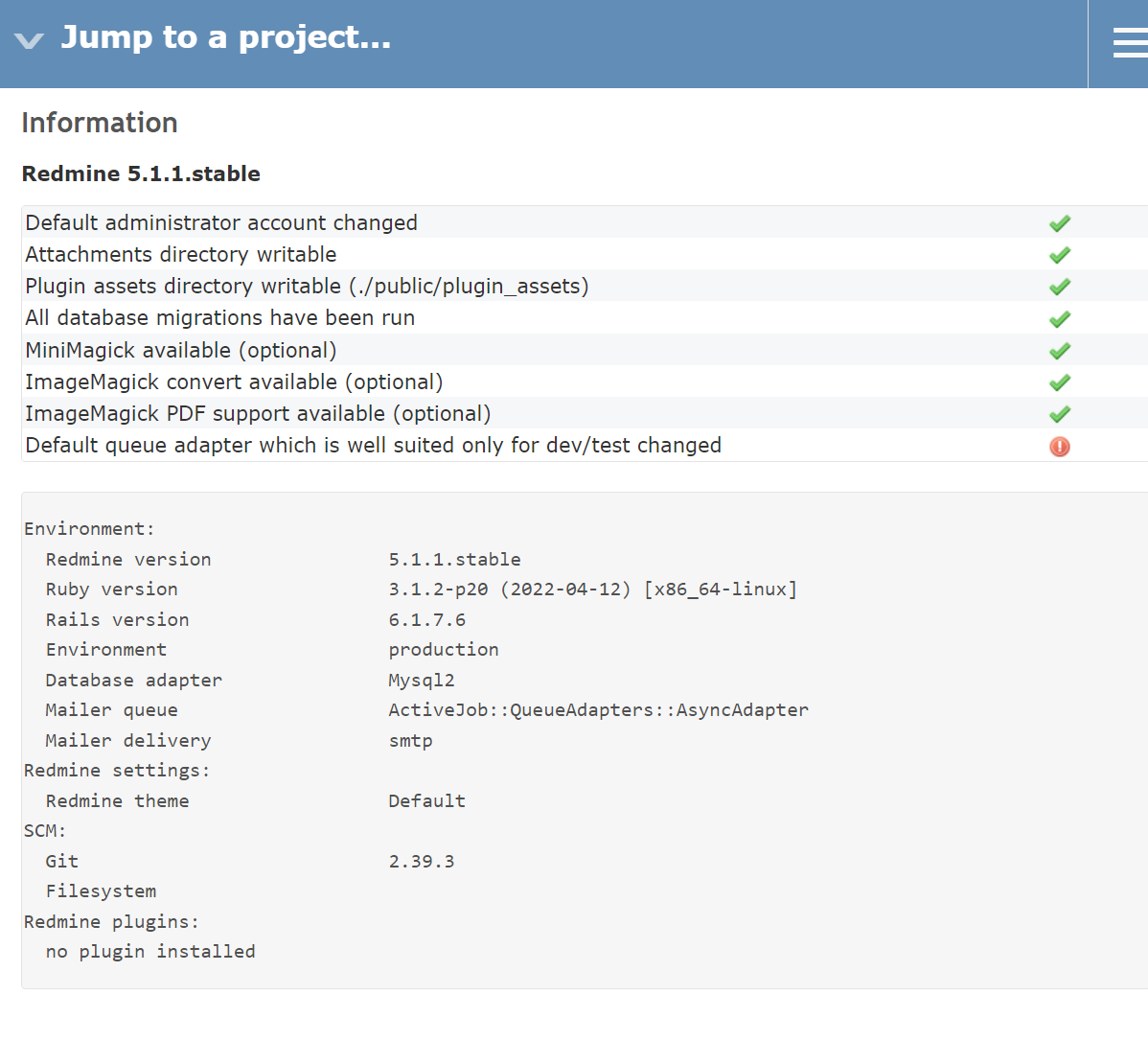Screen dimensions: 1148x1064
Task: Click the Filesystem SCM entry
Action: (x=101, y=891)
